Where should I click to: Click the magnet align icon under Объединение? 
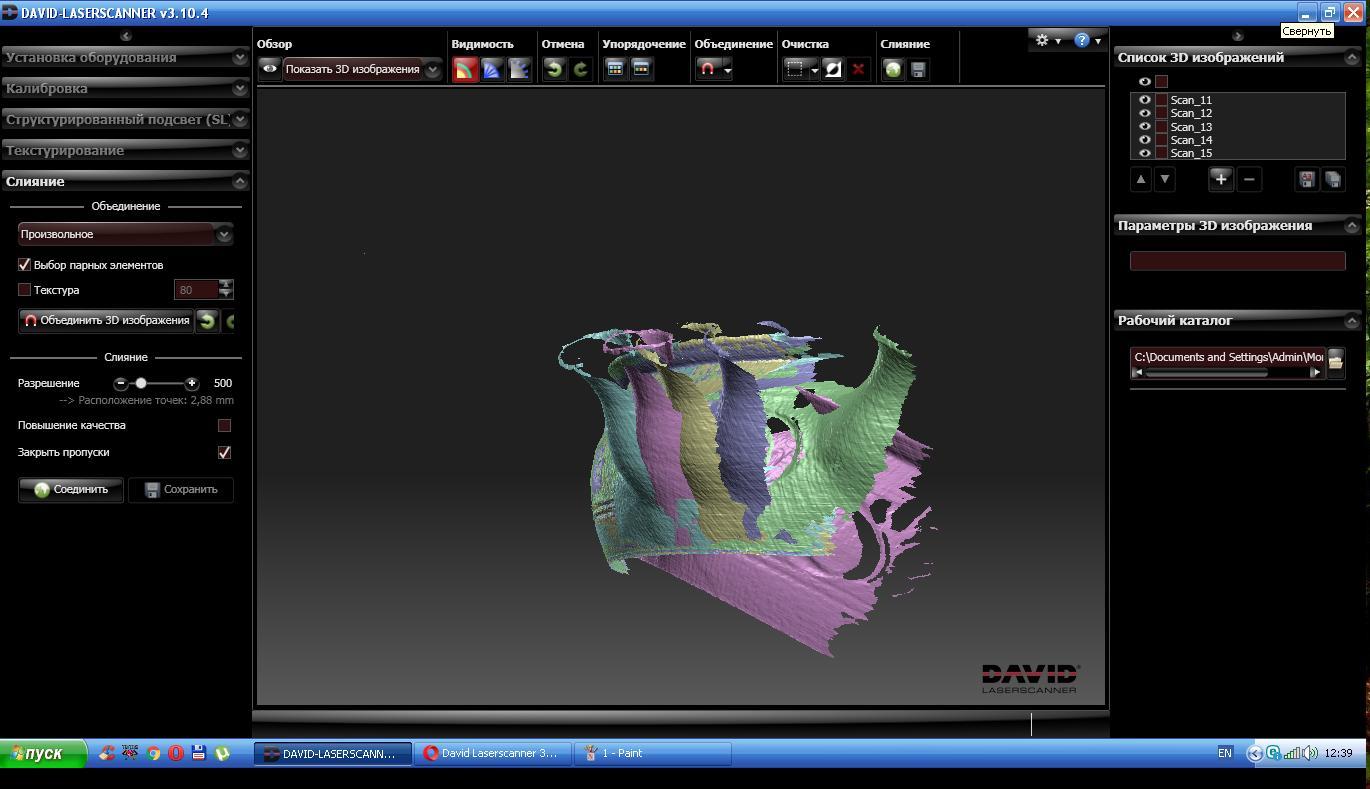tap(707, 69)
